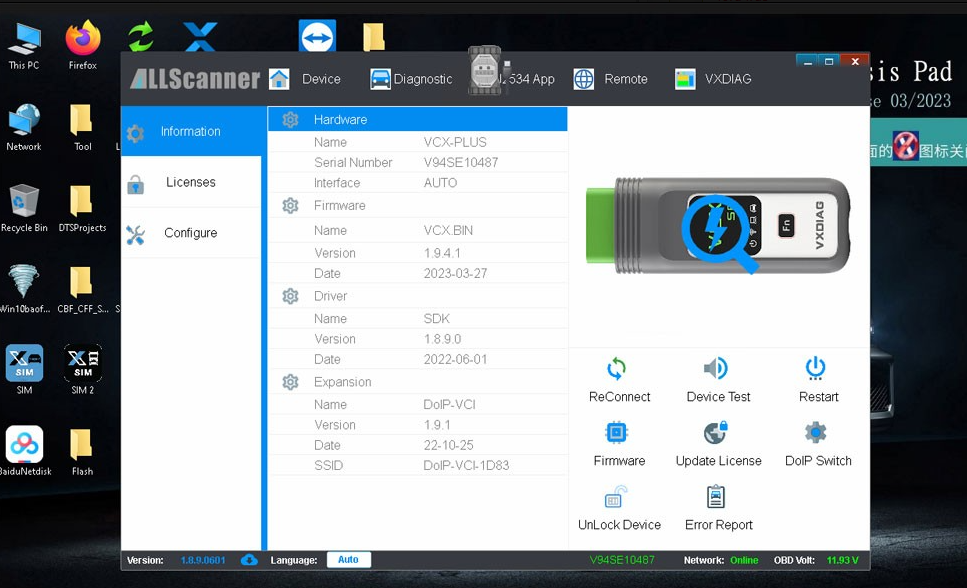
Task: Select driver version 1.8.9.0
Action: pos(442,339)
